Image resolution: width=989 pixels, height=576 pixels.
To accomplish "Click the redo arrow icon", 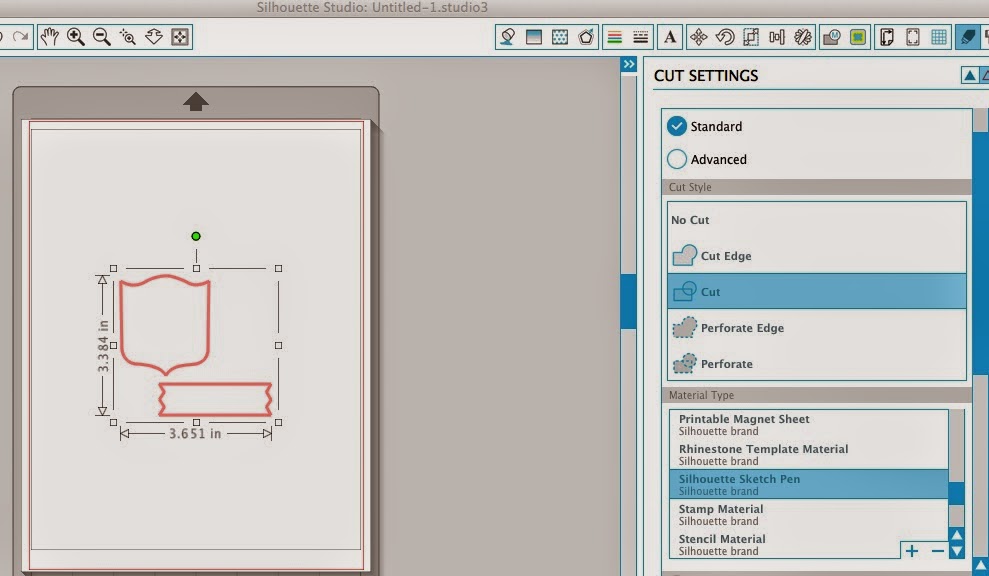I will coord(20,37).
